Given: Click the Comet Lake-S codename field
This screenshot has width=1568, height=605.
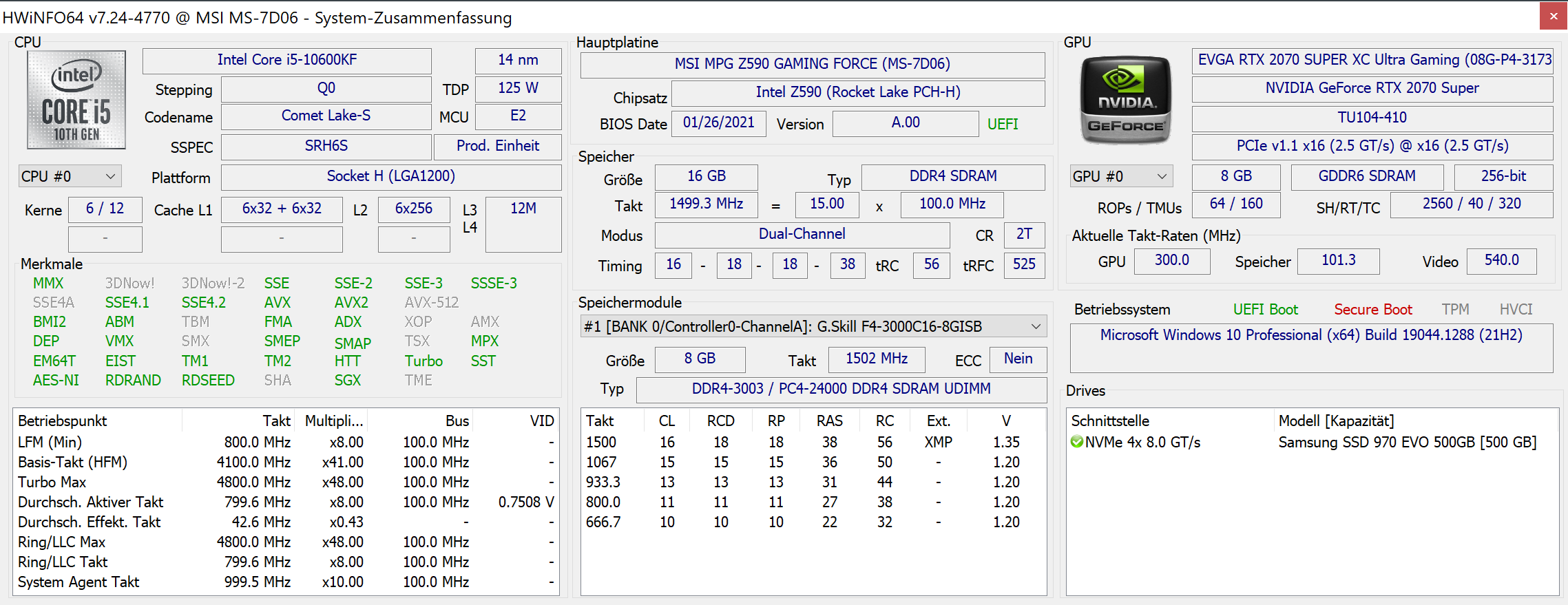Looking at the screenshot, I should 326,116.
